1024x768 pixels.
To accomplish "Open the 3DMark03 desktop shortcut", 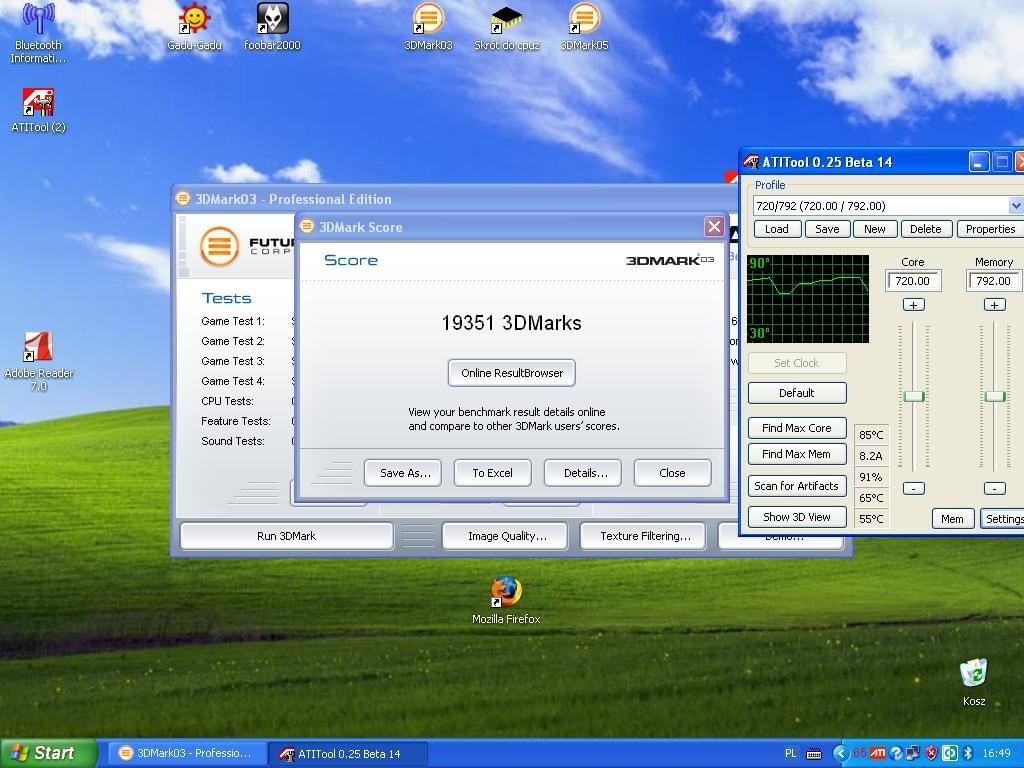I will pyautogui.click(x=428, y=27).
